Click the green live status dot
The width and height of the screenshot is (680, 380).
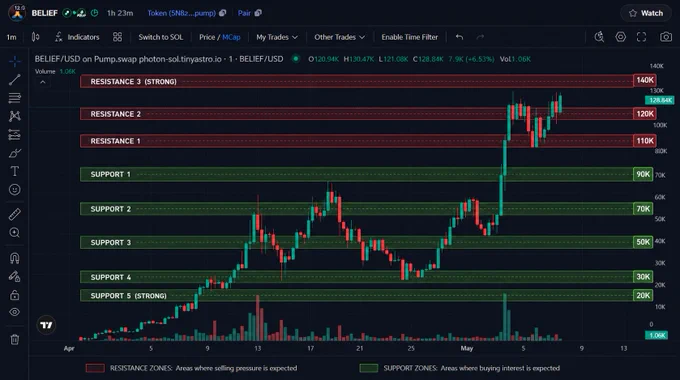pos(296,59)
